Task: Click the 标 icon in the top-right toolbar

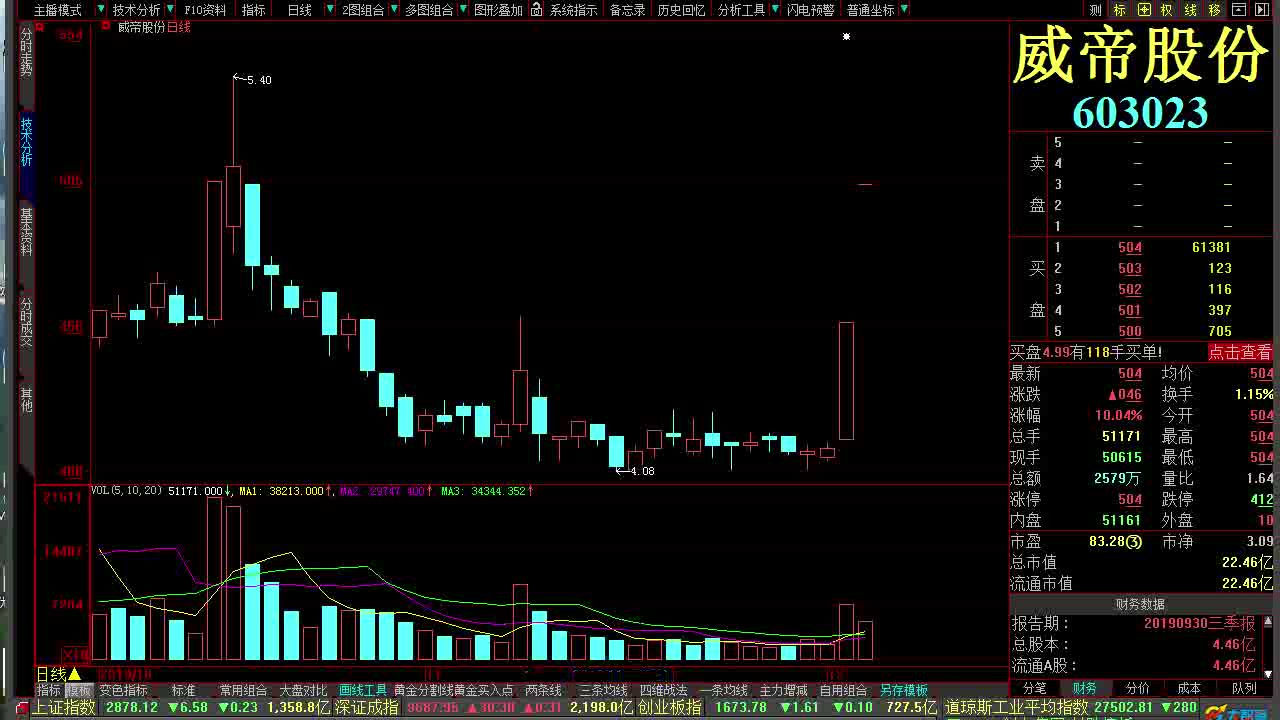Action: coord(1120,9)
